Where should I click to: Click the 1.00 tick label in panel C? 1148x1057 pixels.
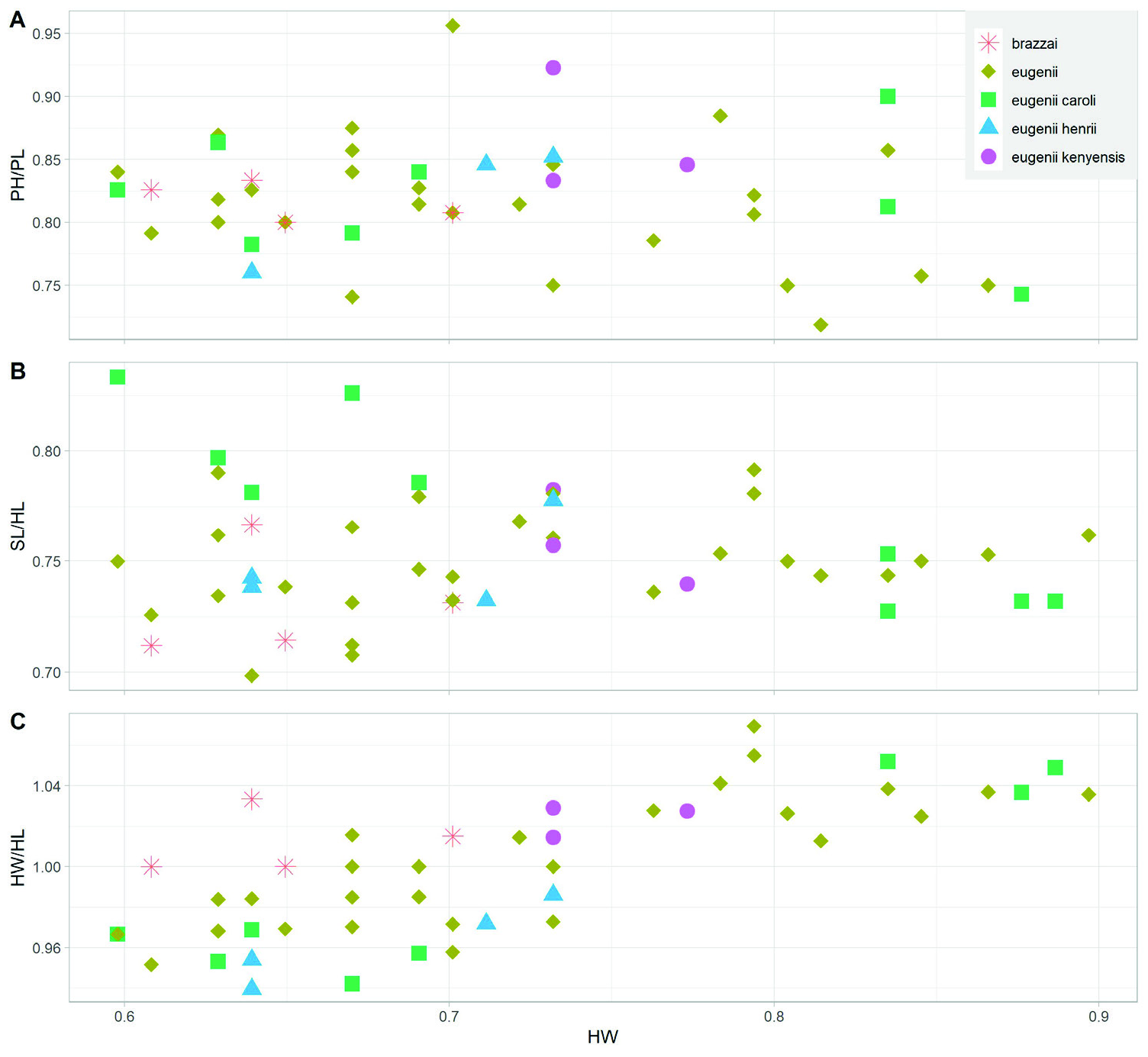47,867
